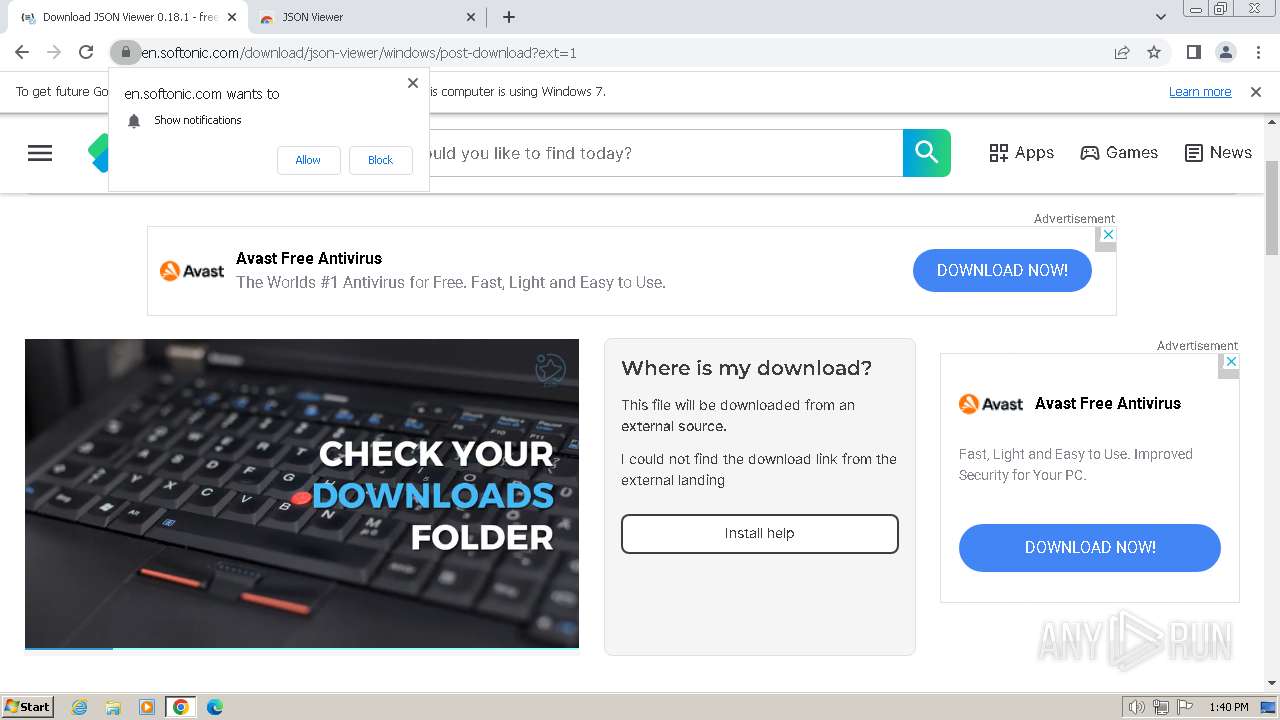This screenshot has width=1280, height=720.
Task: Launch Internet Explorer from the taskbar
Action: (x=79, y=707)
